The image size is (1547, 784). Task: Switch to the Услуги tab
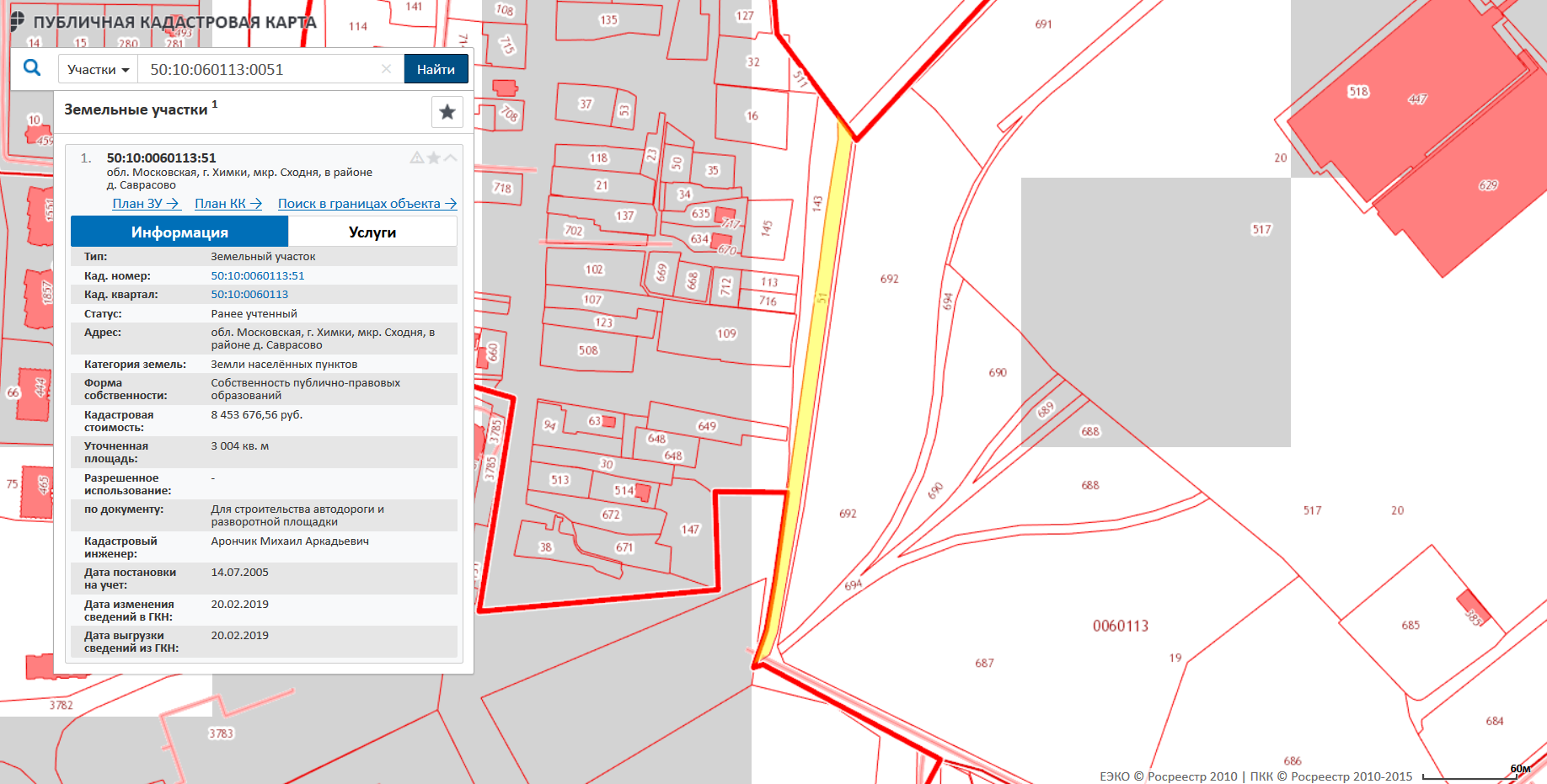372,232
